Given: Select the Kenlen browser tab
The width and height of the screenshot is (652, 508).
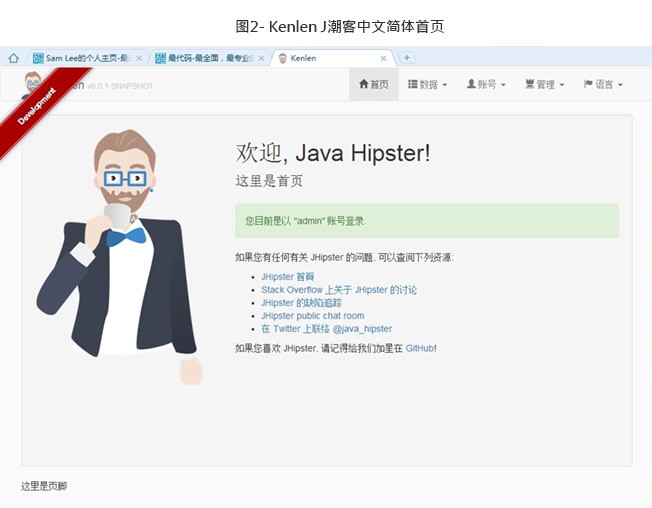Looking at the screenshot, I should coord(333,58).
